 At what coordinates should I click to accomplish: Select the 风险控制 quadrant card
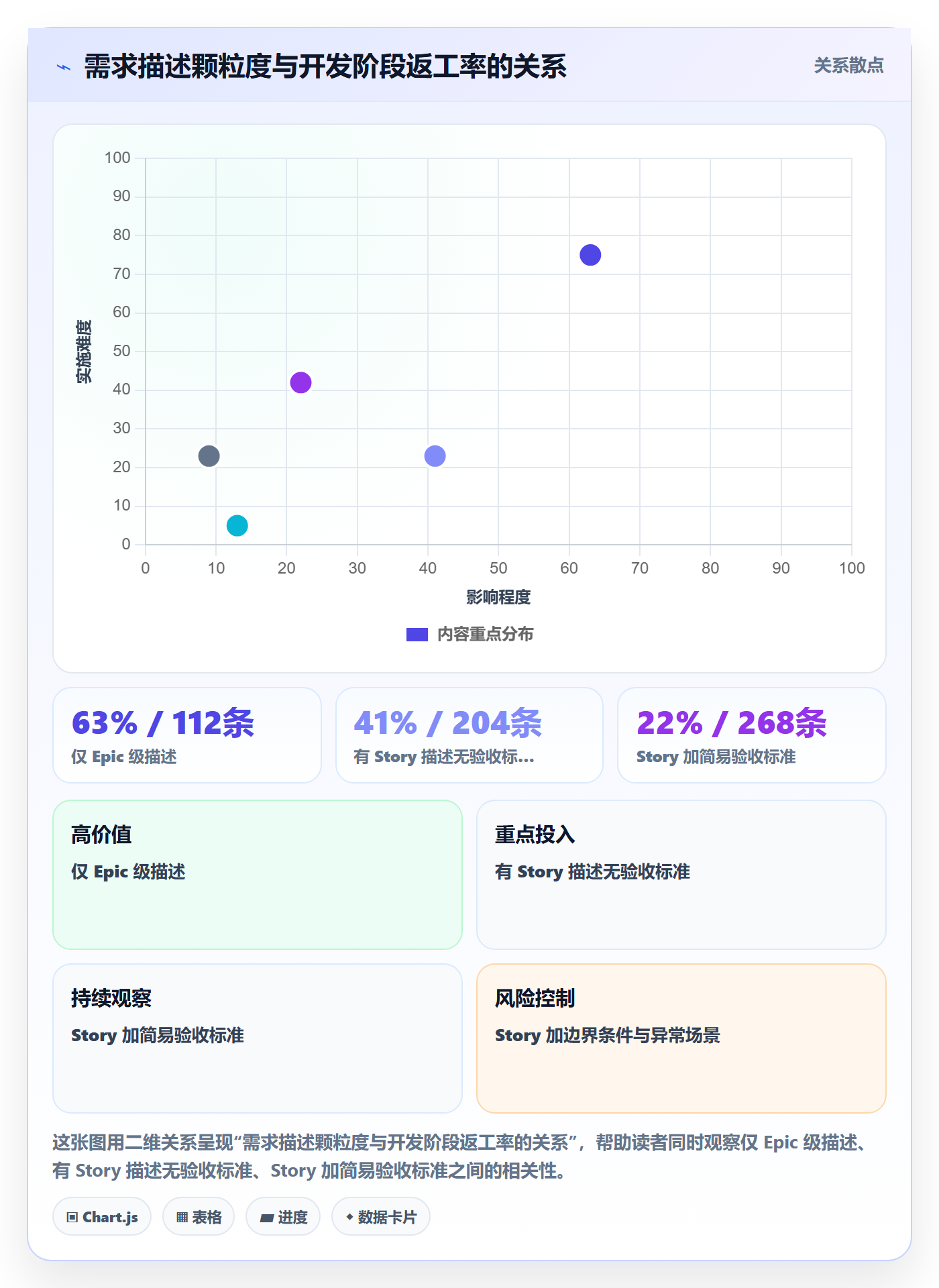tap(681, 1038)
